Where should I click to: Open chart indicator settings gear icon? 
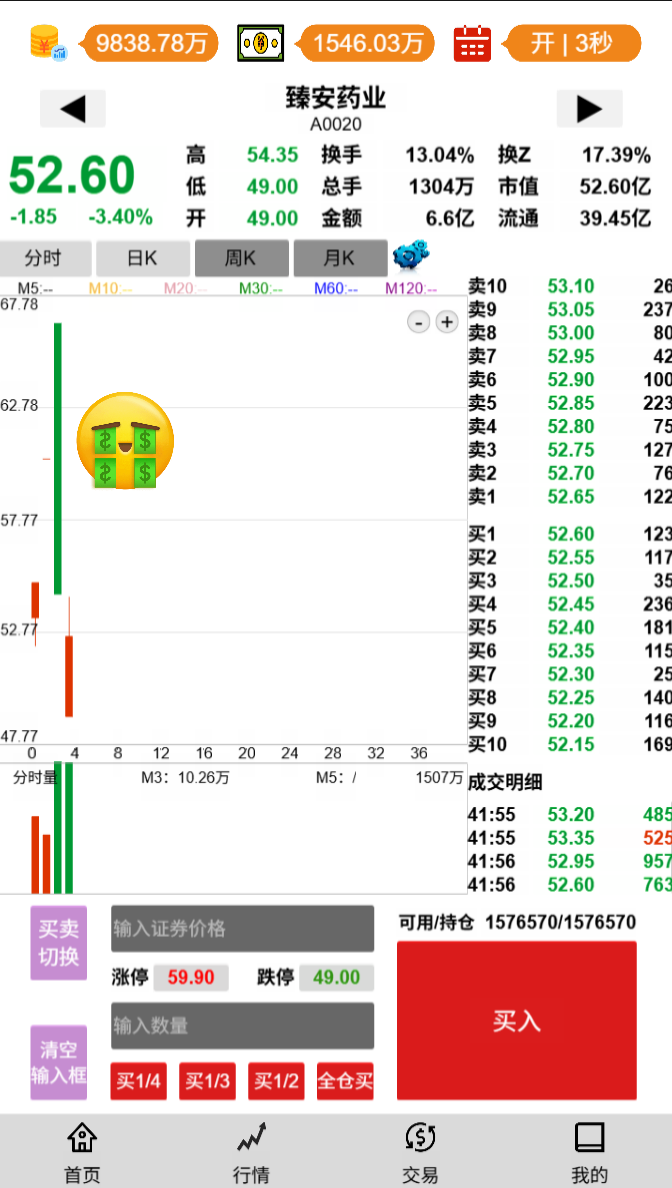coord(410,256)
